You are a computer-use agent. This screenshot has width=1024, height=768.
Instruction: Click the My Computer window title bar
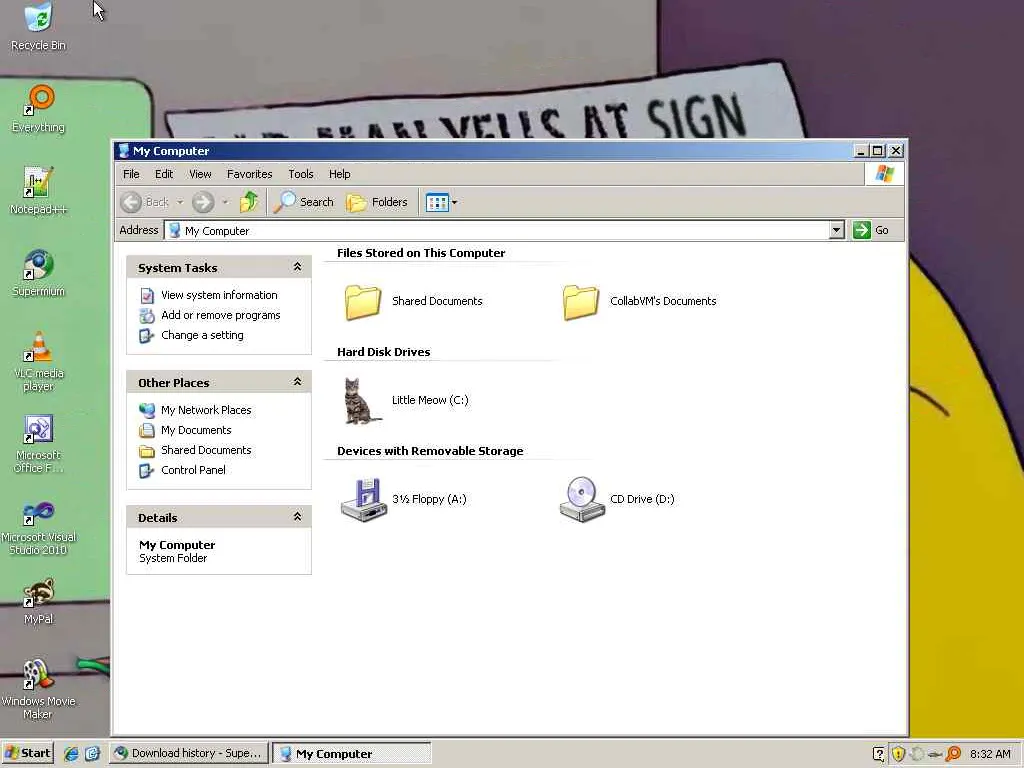(x=483, y=151)
